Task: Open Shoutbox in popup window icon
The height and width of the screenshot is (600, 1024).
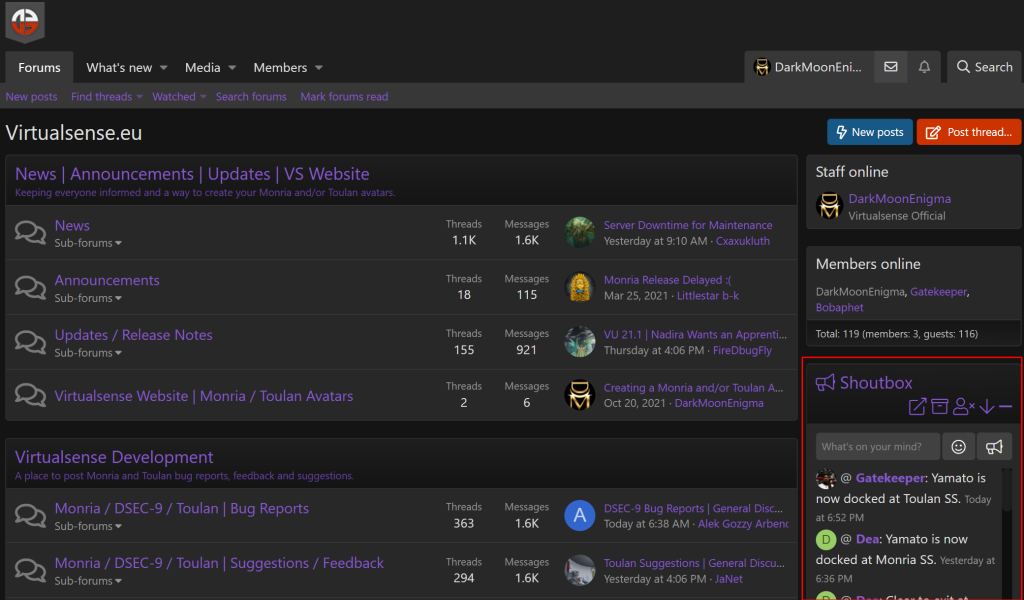Action: pyautogui.click(x=917, y=407)
